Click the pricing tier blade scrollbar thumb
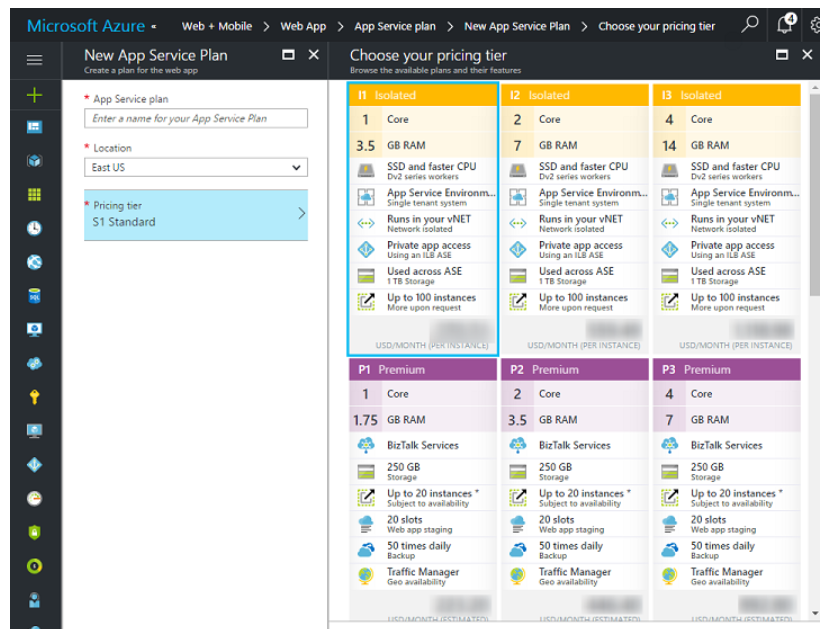834x629 pixels. [814, 195]
